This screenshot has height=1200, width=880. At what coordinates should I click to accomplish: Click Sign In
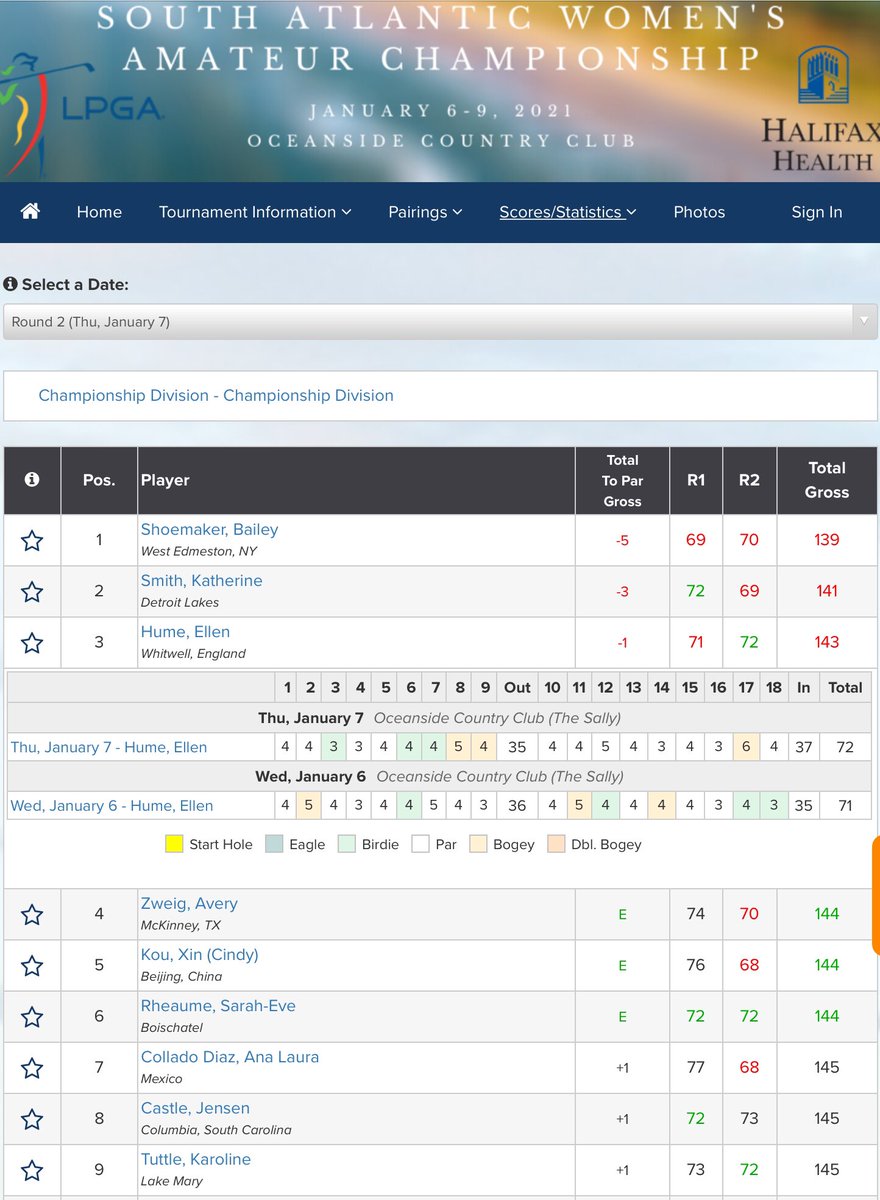click(817, 212)
